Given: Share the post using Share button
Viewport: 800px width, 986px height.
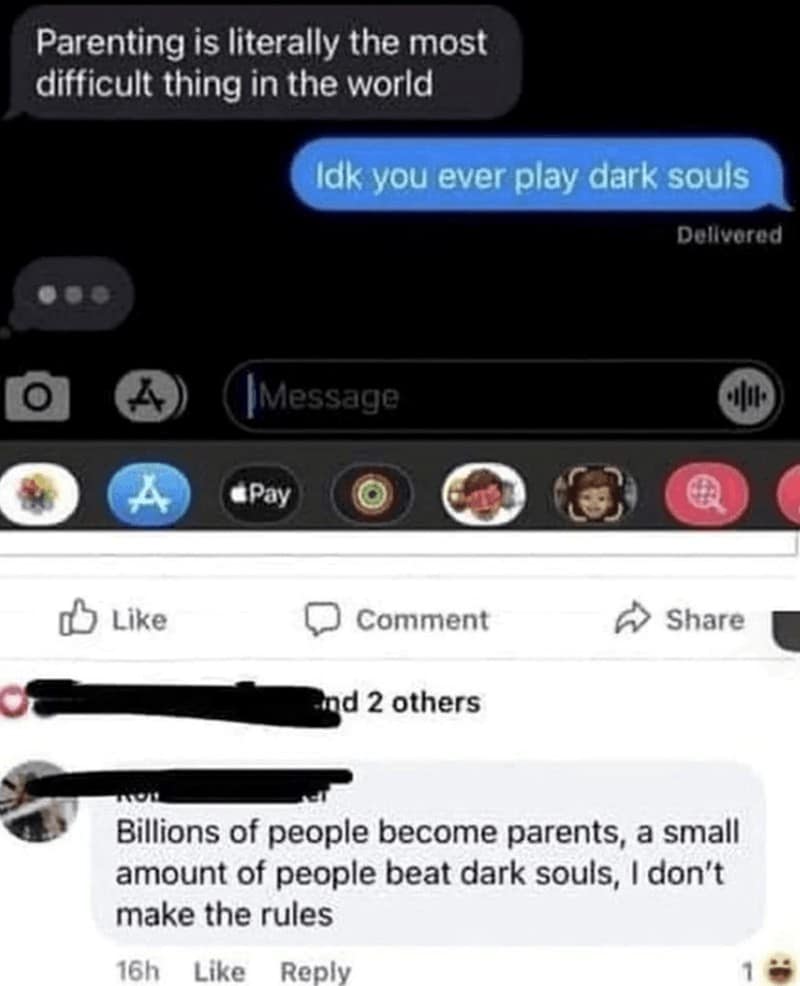Looking at the screenshot, I should tap(680, 619).
